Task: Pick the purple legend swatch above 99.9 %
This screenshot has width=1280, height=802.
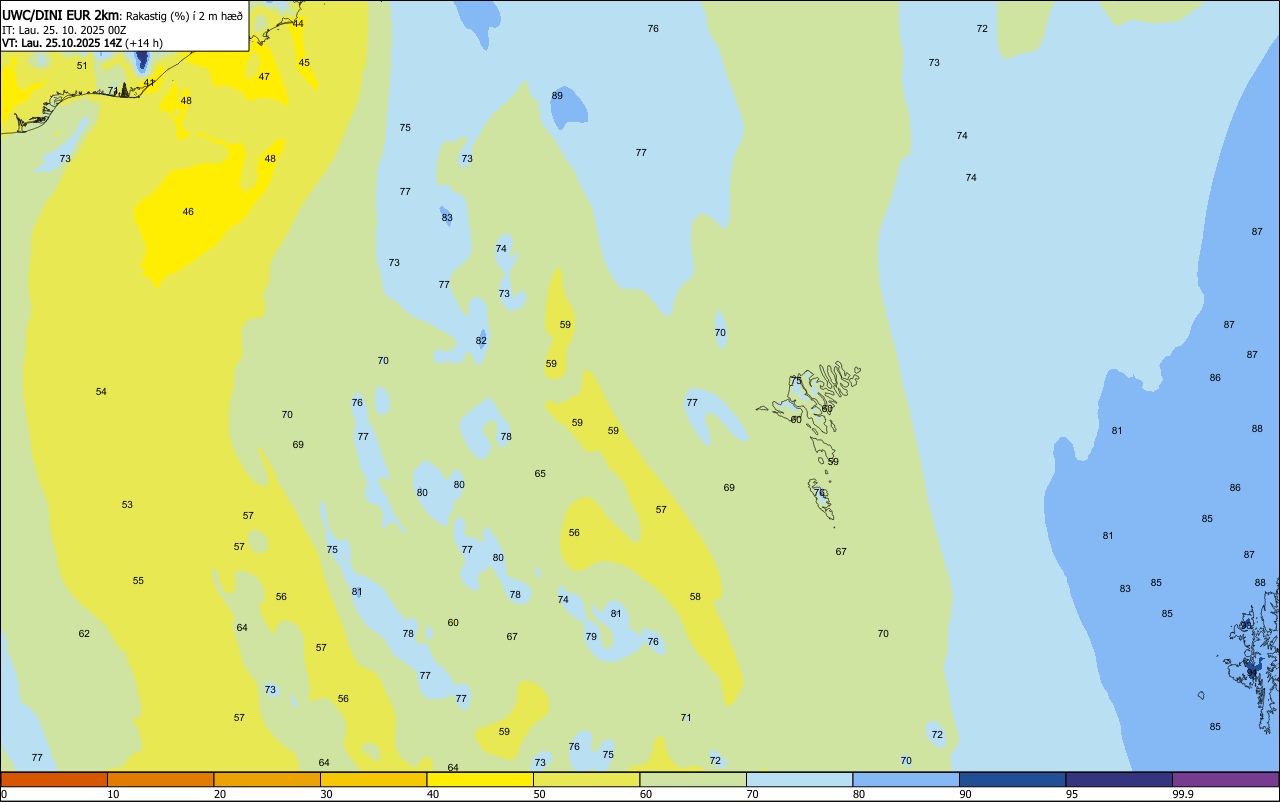Action: pyautogui.click(x=1225, y=779)
